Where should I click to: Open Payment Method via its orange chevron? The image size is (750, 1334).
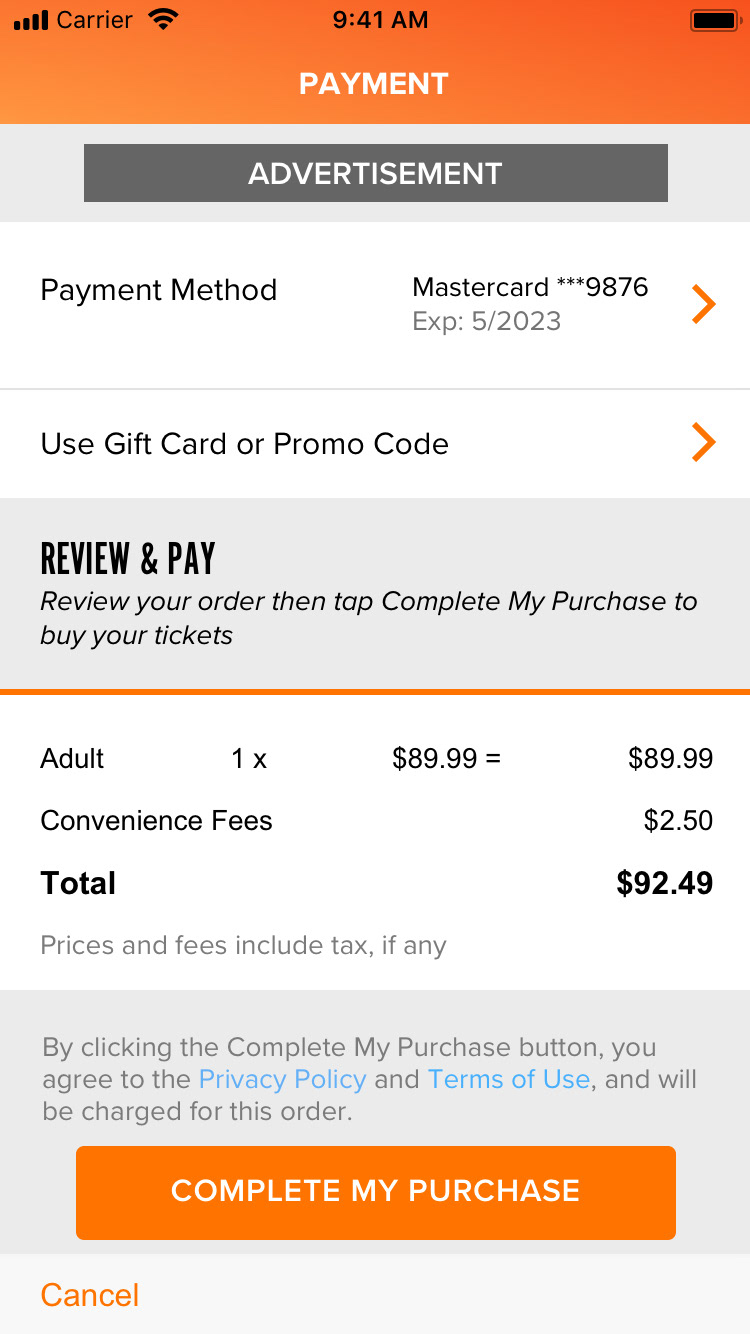[704, 304]
